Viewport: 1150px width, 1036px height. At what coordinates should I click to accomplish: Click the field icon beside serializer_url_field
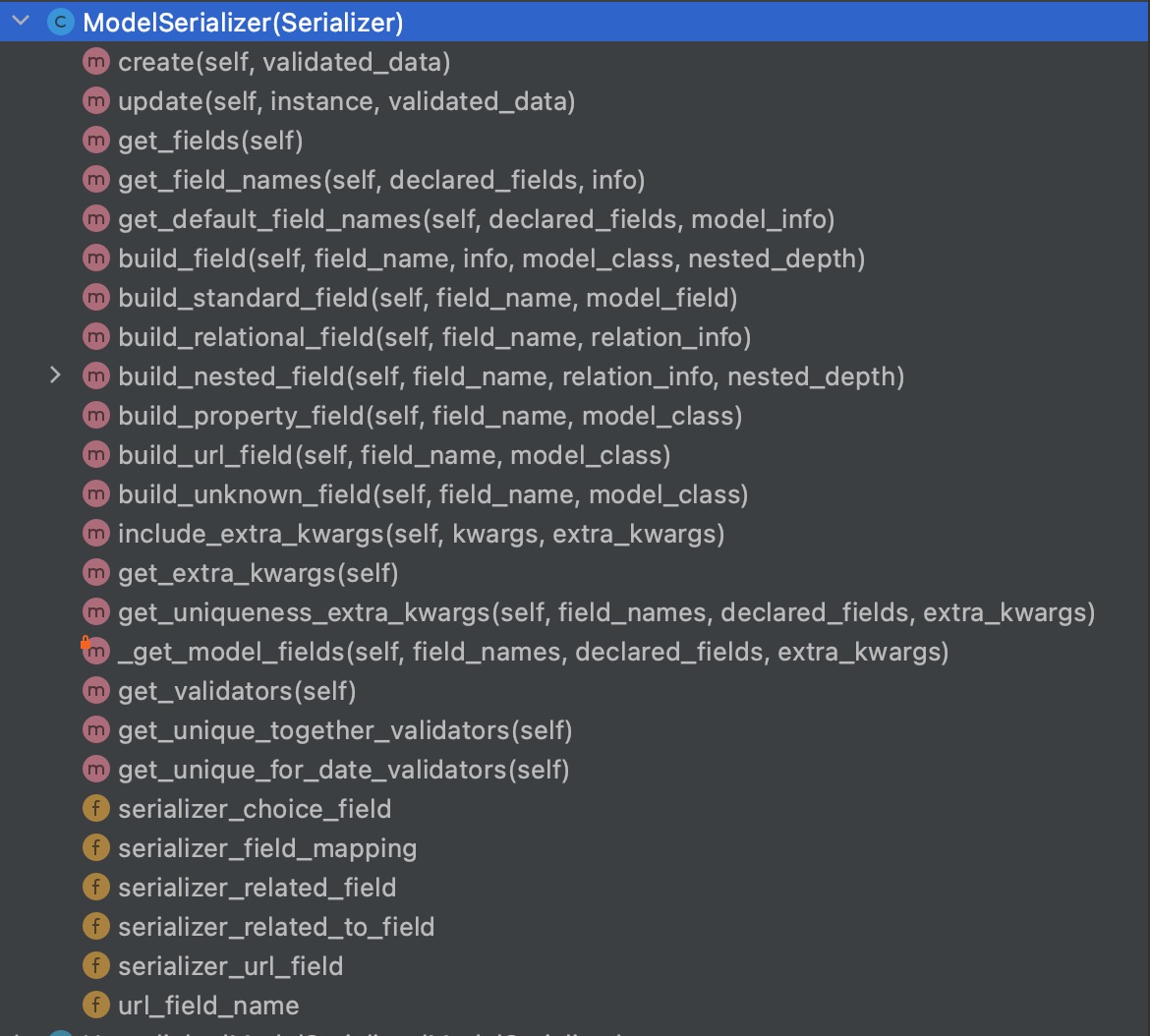point(95,965)
